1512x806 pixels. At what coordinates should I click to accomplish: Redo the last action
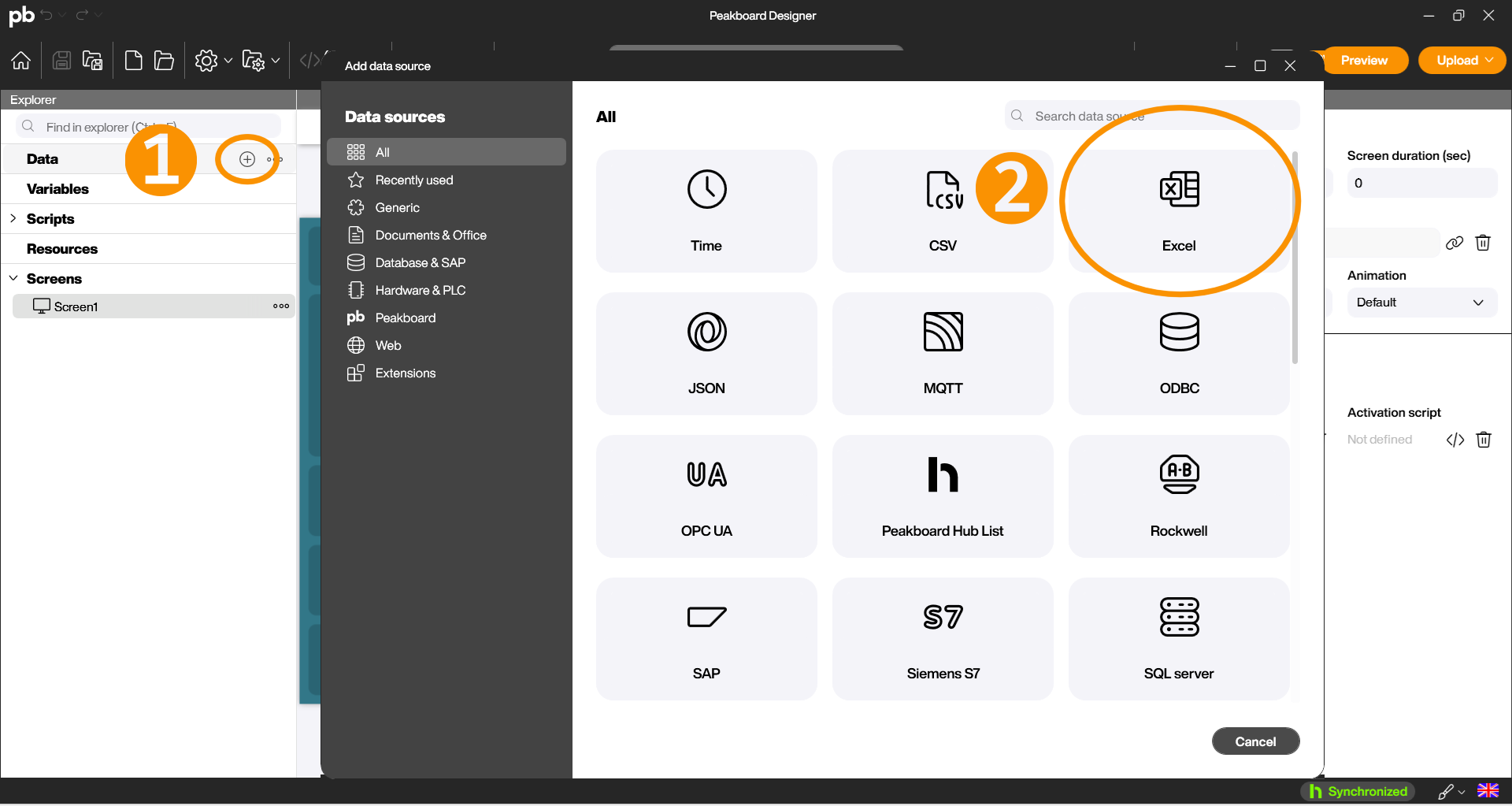click(82, 15)
